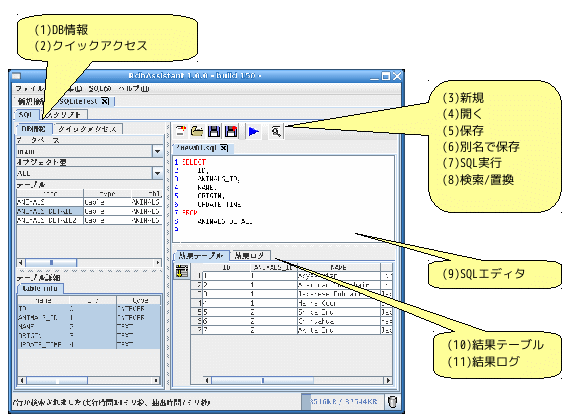Click the result table horizontal scrollbar

(x=297, y=380)
